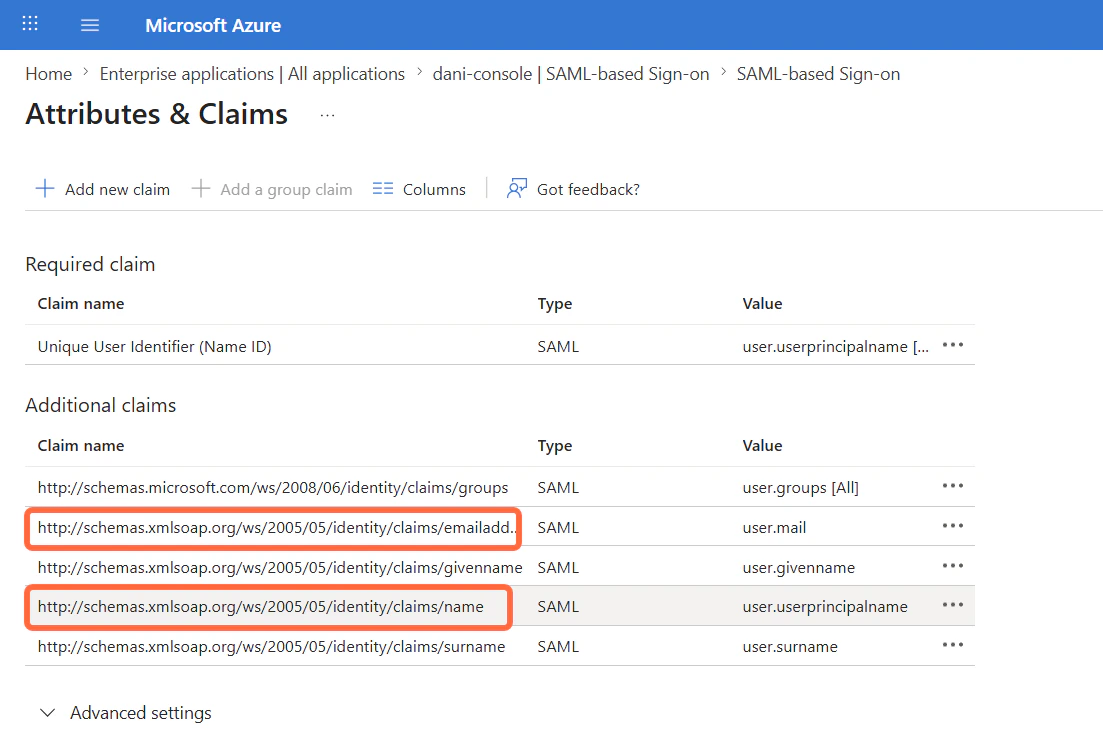This screenshot has height=742, width=1103.
Task: Open dani-console | SAML-based Sign-on breadcrumb
Action: coord(570,74)
